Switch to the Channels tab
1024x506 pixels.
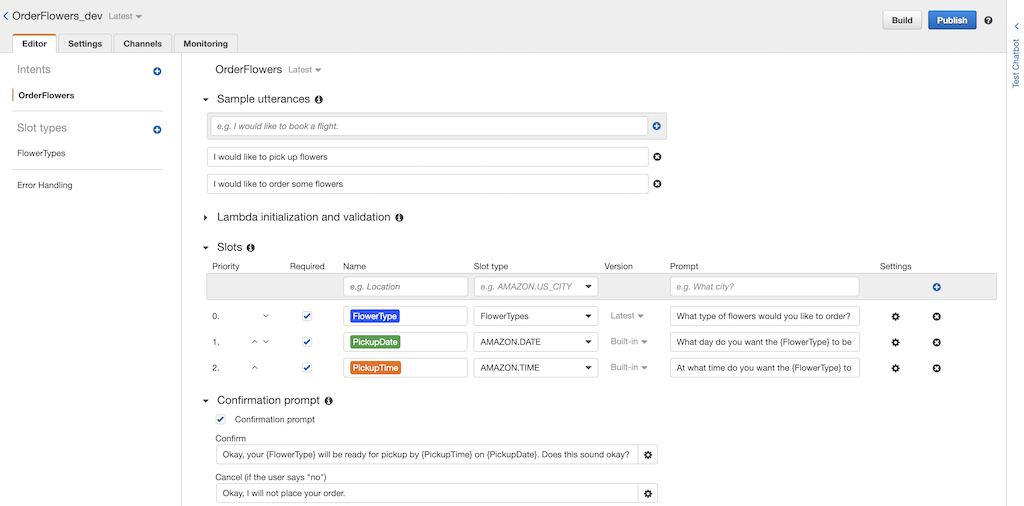(143, 43)
